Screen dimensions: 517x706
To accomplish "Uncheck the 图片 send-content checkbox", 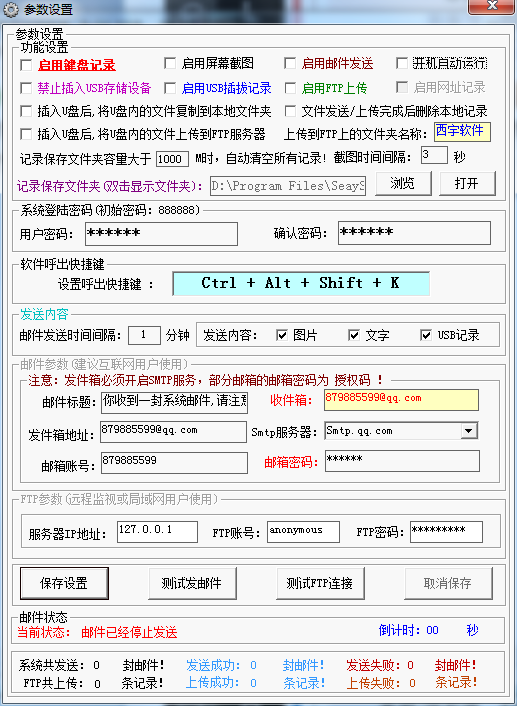I will pyautogui.click(x=281, y=335).
